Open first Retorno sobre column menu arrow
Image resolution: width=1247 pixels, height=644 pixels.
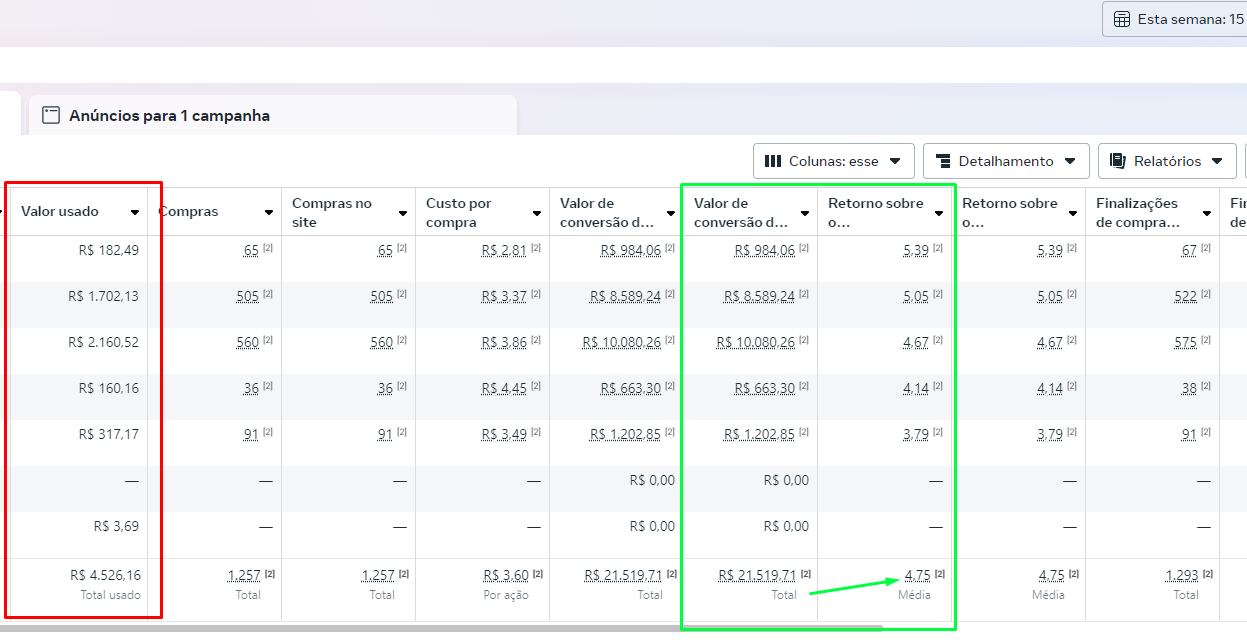pyautogui.click(x=939, y=213)
